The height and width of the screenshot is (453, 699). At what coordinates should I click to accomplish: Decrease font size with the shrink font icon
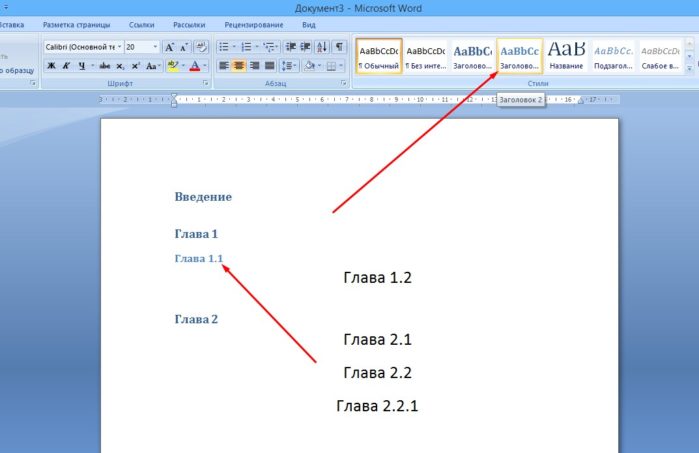184,47
